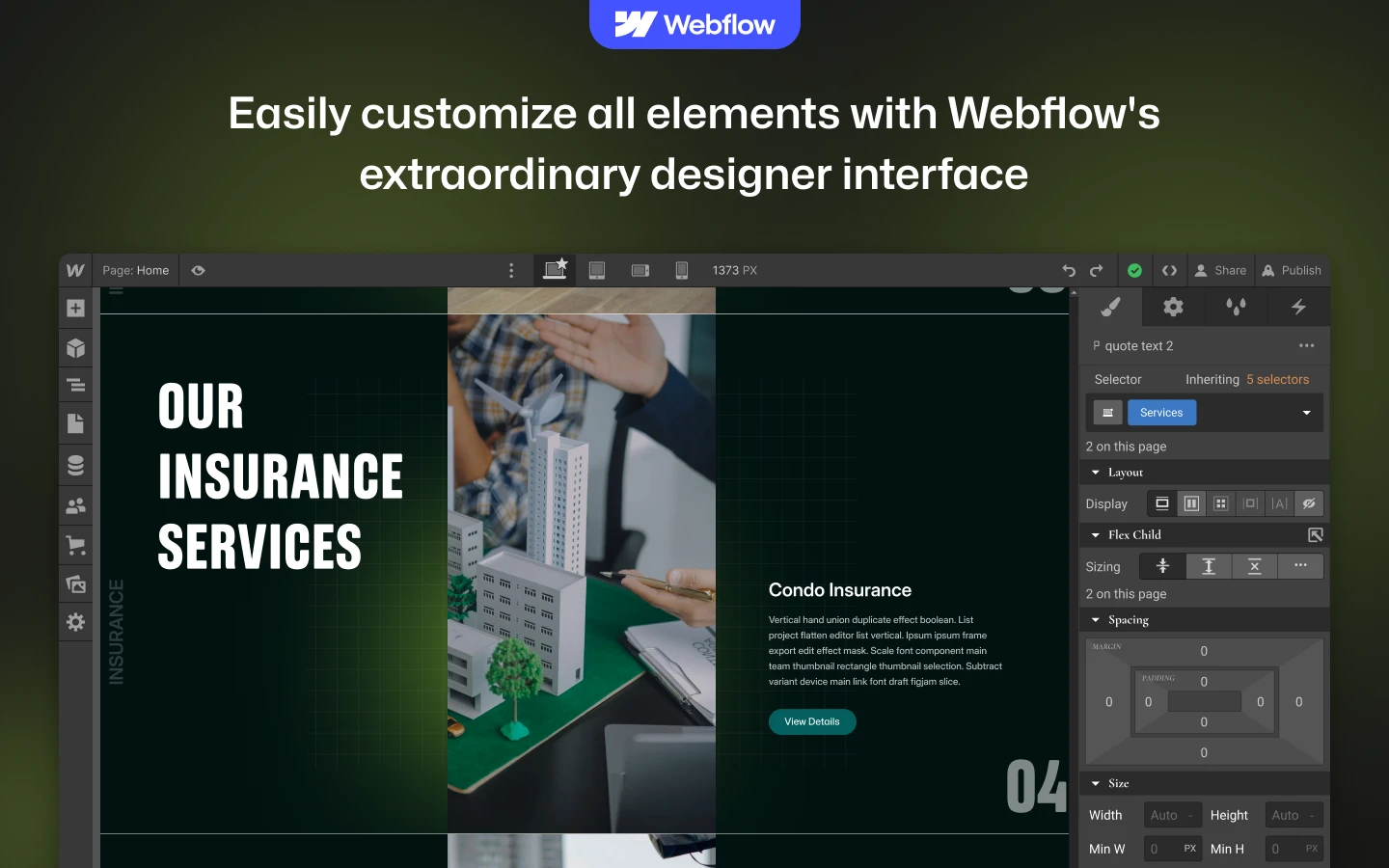The width and height of the screenshot is (1389, 868).
Task: Collapse the Spacing section
Action: click(x=1096, y=620)
